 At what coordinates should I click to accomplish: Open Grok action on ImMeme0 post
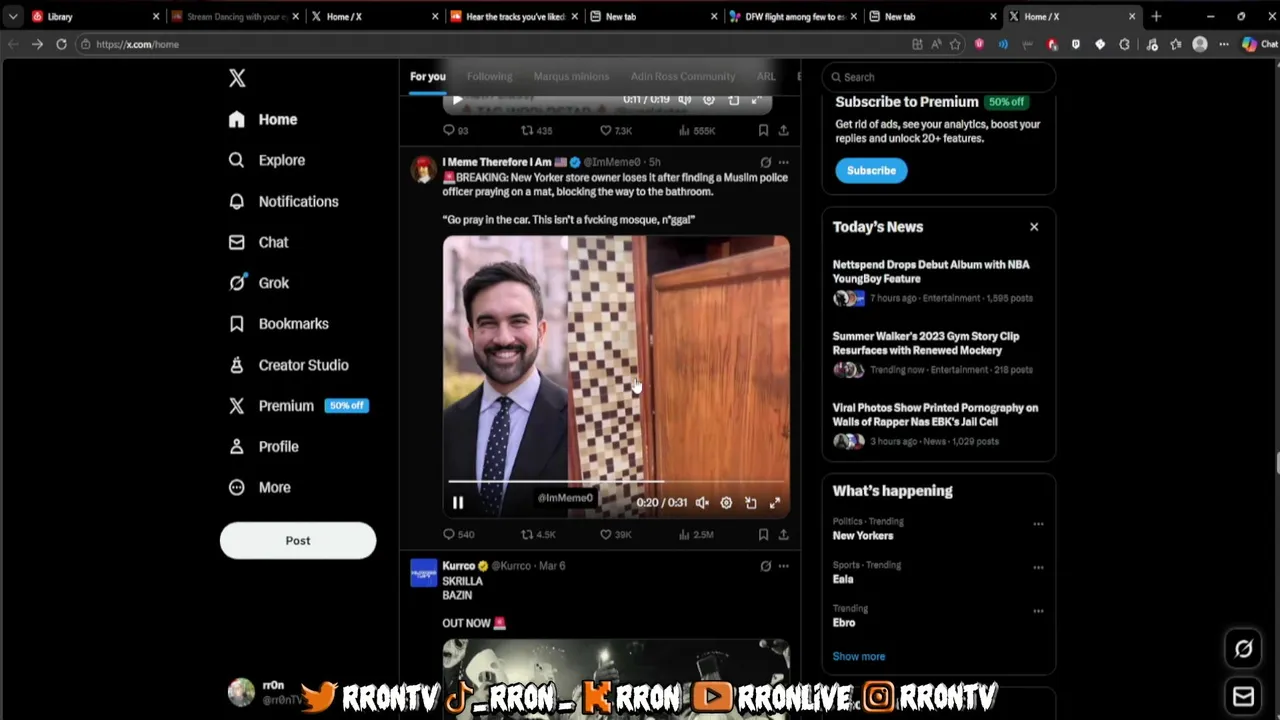coord(765,162)
